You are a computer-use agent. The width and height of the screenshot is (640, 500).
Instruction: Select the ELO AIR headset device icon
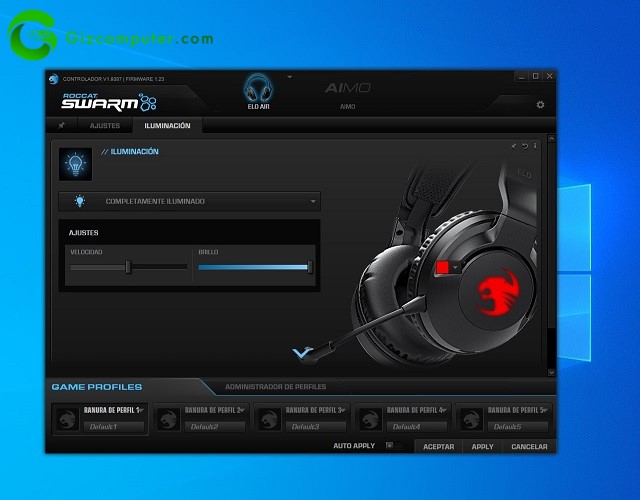point(258,88)
